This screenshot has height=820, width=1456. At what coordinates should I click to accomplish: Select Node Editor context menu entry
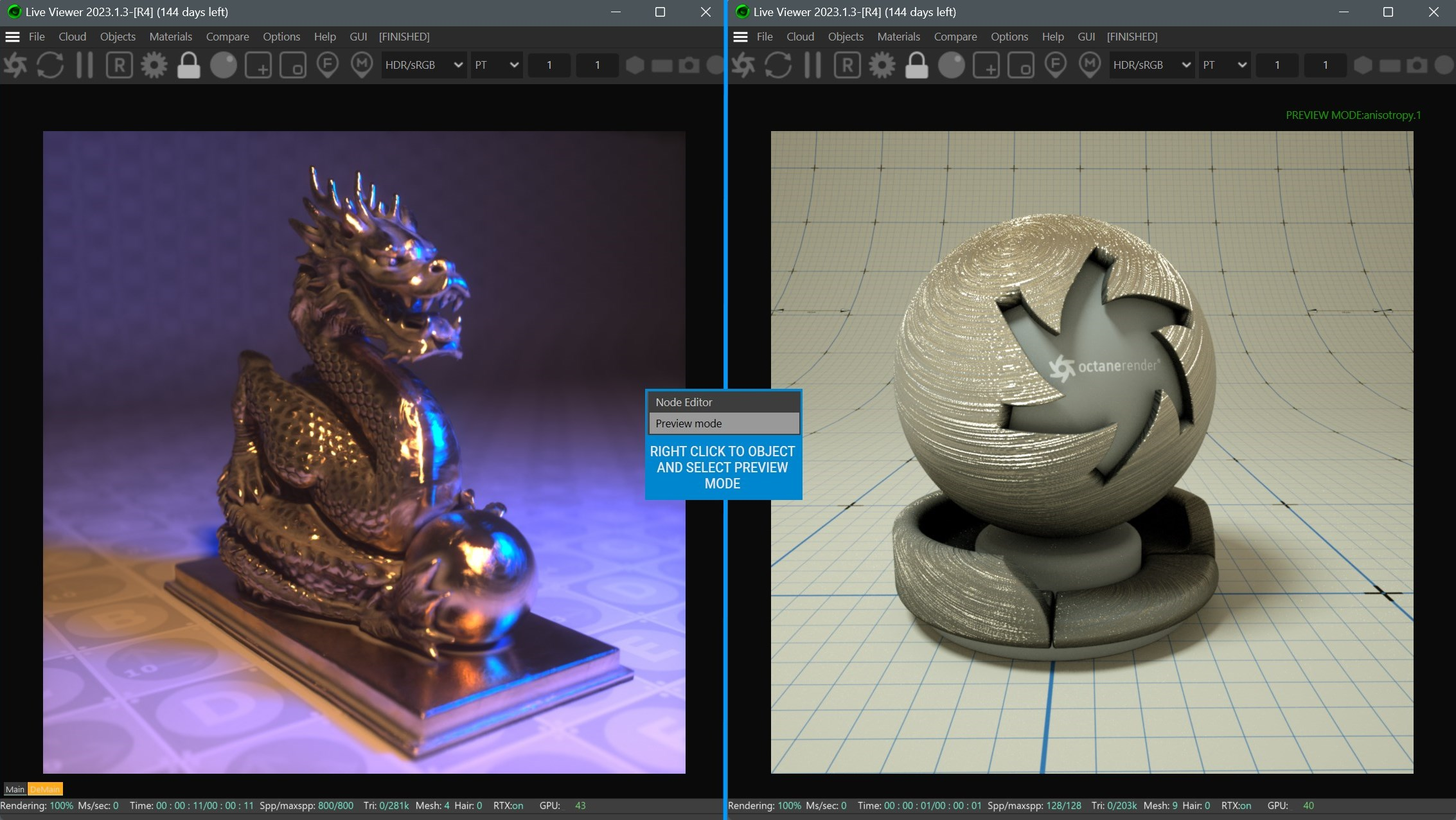click(x=724, y=402)
